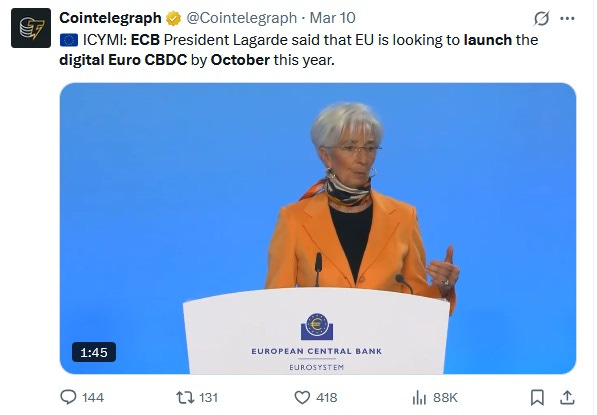Click the 88K views count
This screenshot has width=597, height=415.
tap(445, 397)
